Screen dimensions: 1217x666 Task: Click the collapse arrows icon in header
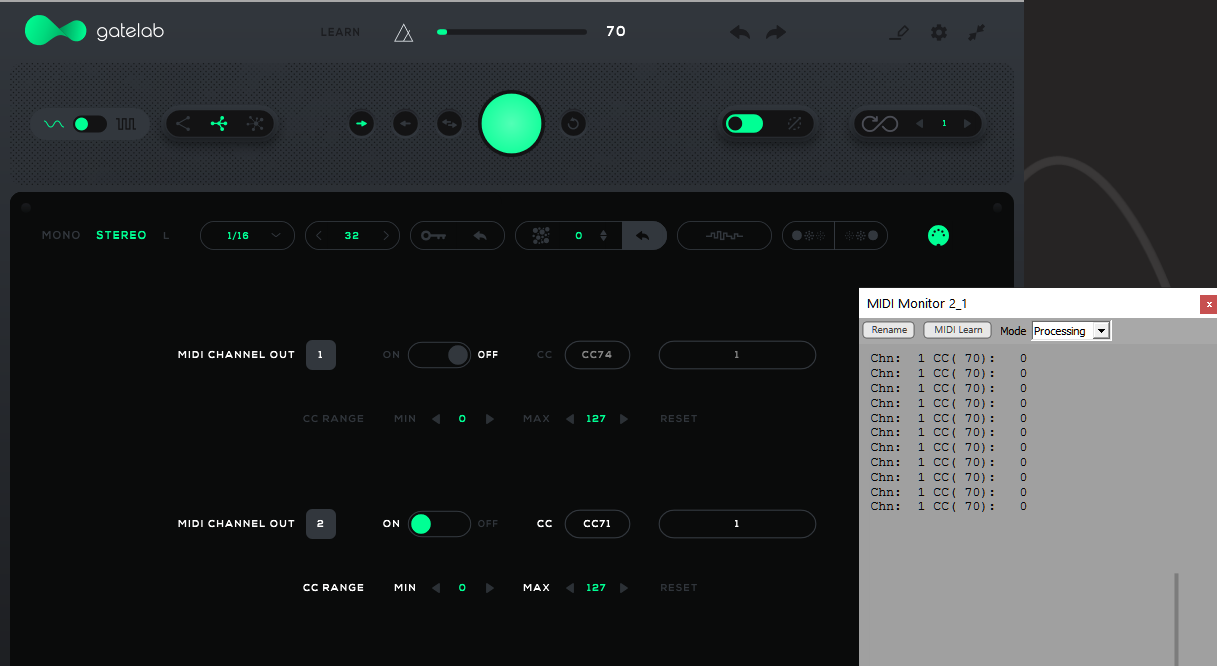coord(977,32)
